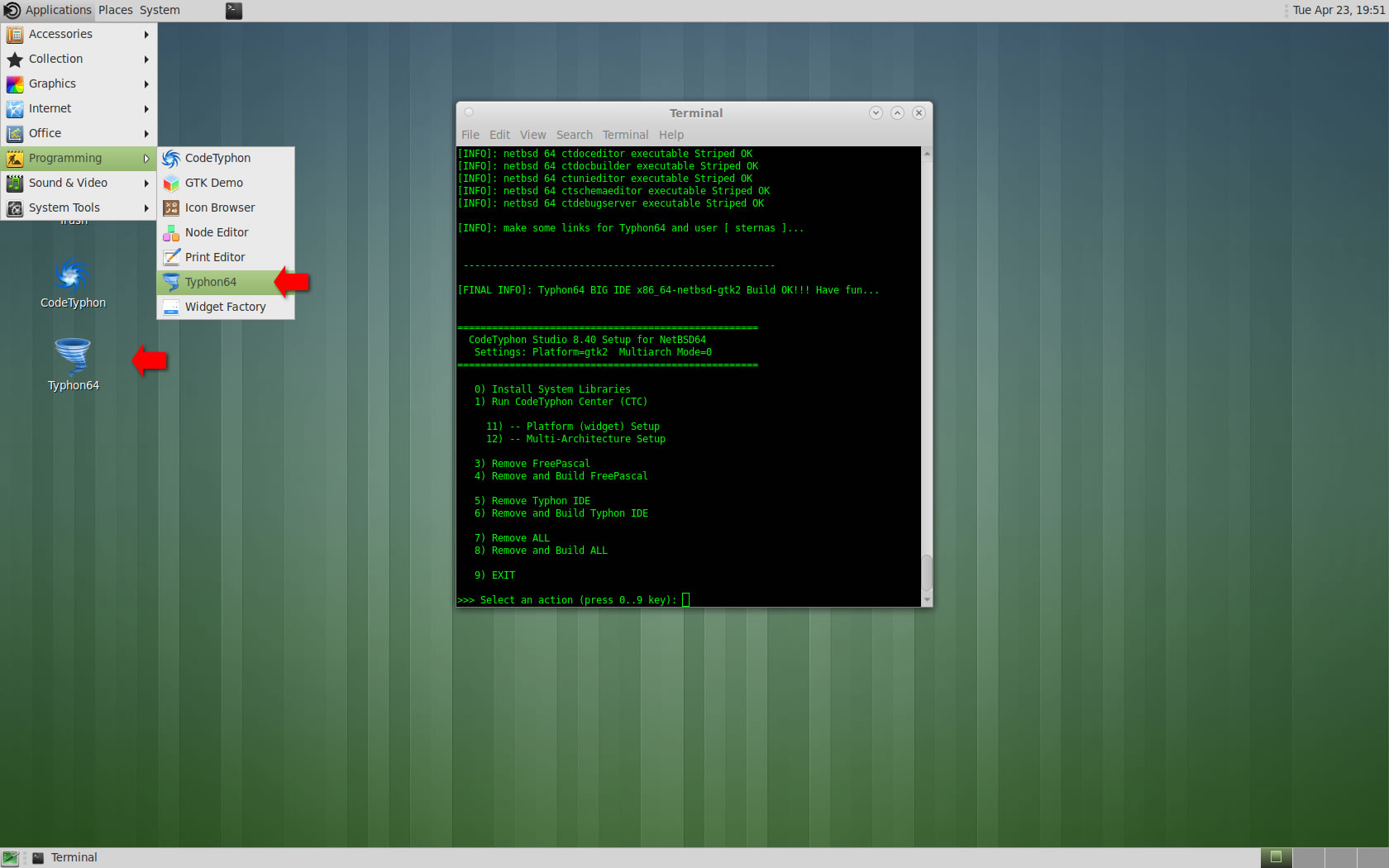Open Terminal window's Edit menu
Viewport: 1389px width, 868px height.
point(499,135)
